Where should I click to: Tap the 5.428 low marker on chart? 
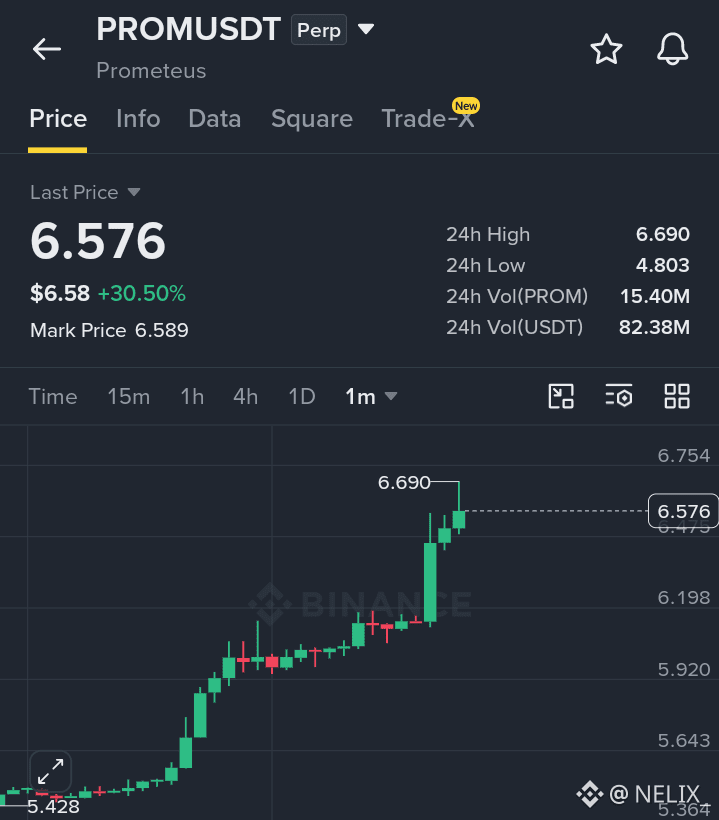point(53,807)
